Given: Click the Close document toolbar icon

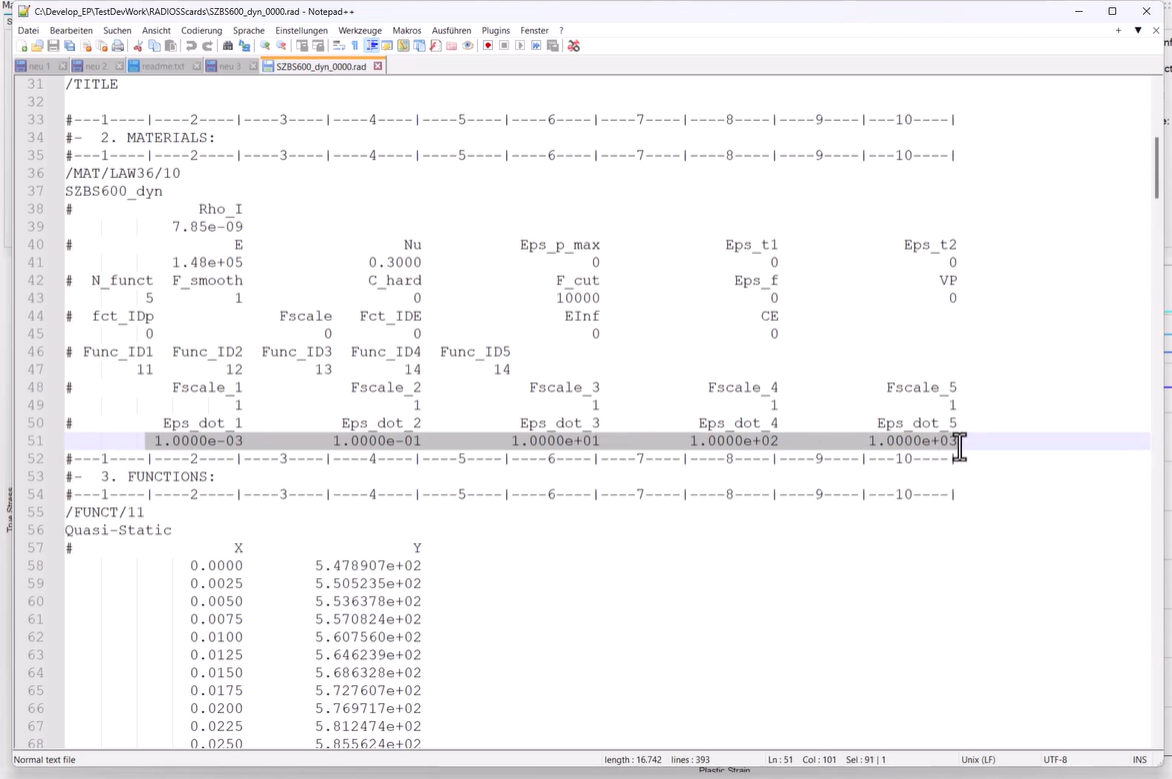Looking at the screenshot, I should coord(86,46).
